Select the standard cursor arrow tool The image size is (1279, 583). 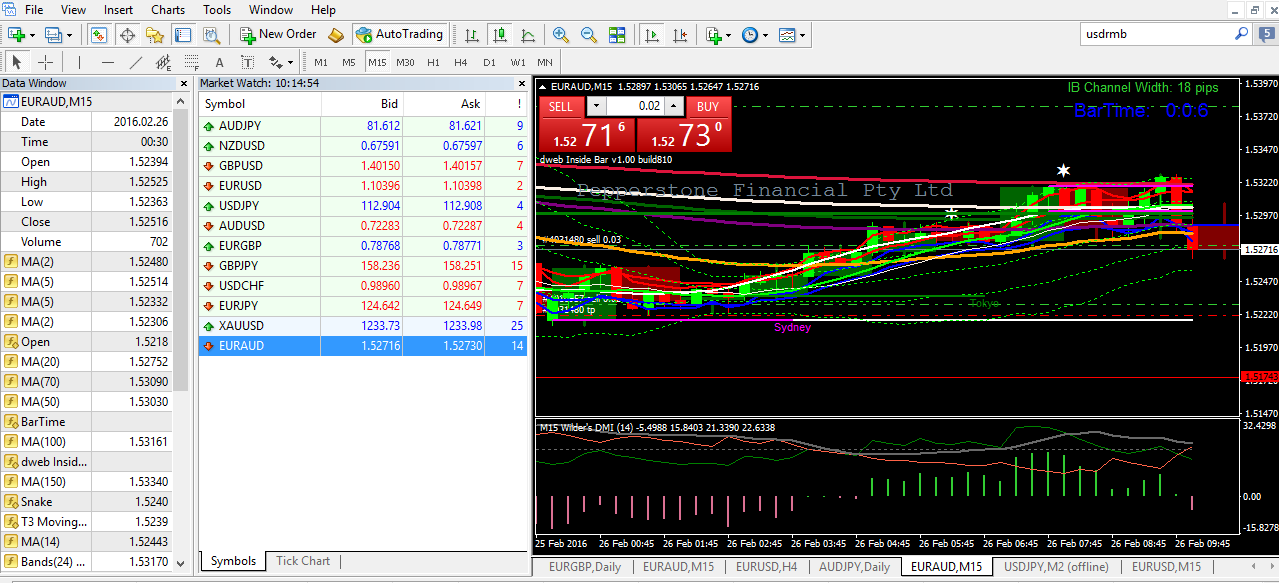click(17, 62)
